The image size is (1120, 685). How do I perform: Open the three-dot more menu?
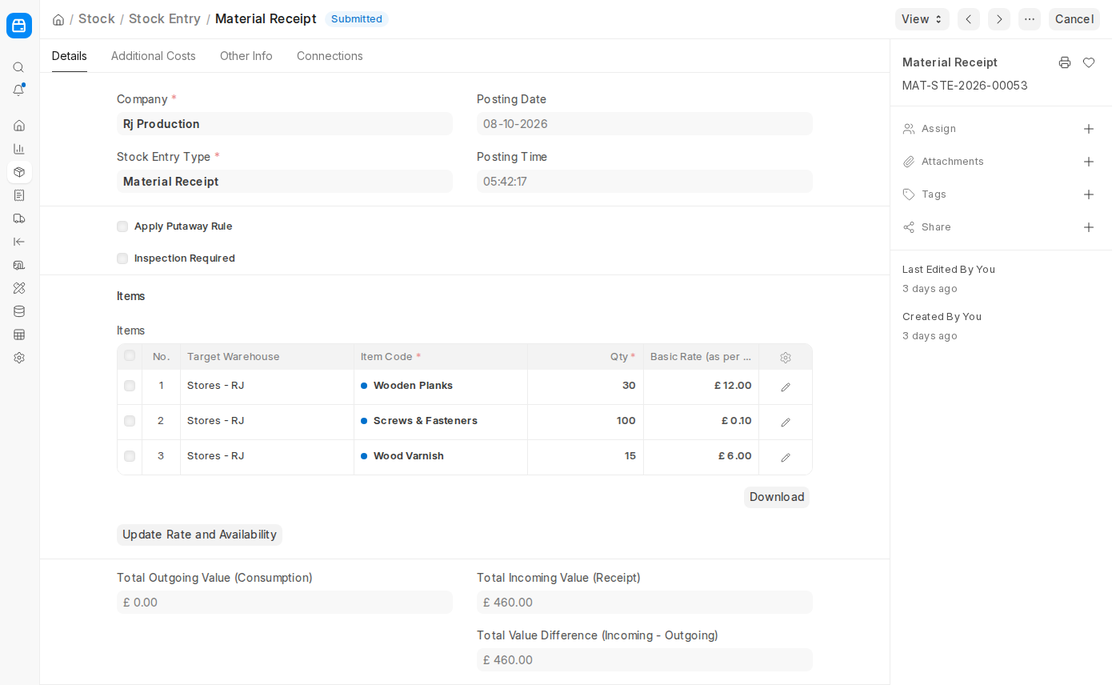1029,19
